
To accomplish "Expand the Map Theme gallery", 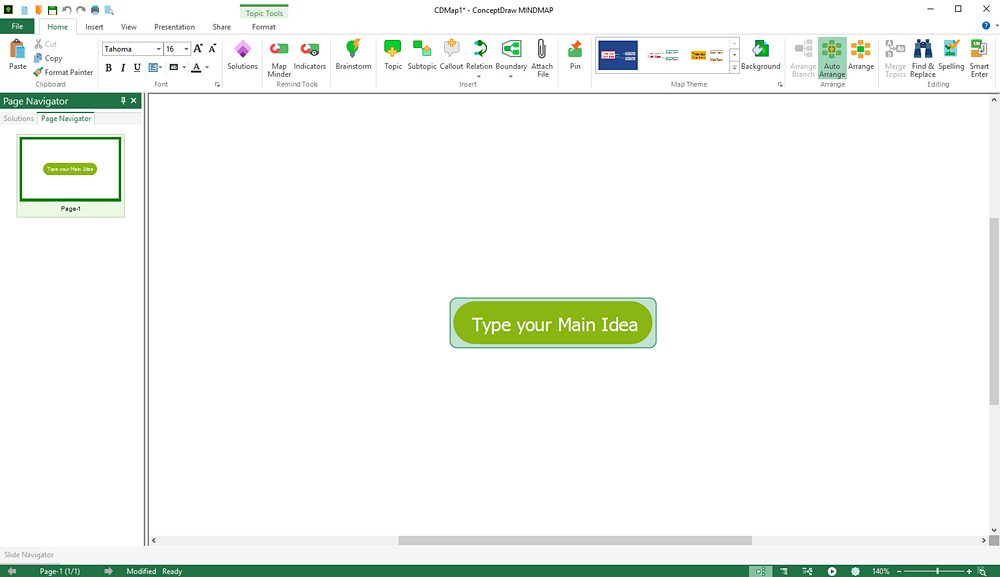I will (x=734, y=68).
